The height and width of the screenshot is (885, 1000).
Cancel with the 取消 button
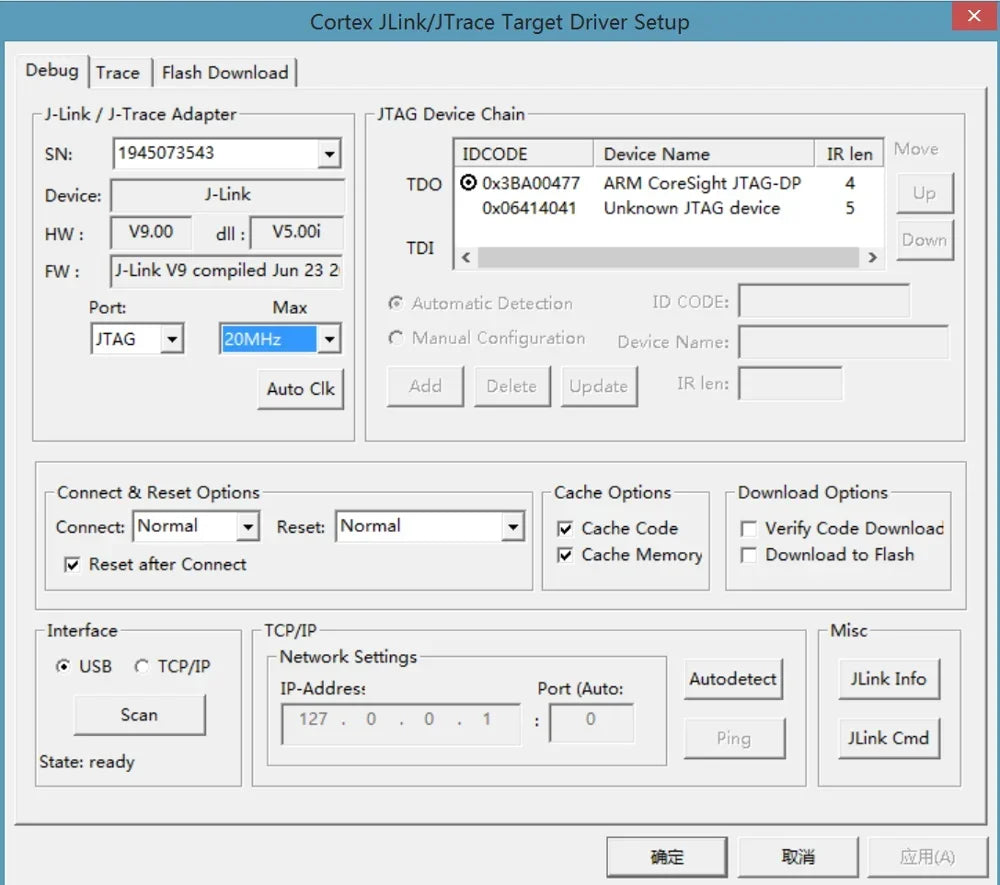pyautogui.click(x=798, y=857)
